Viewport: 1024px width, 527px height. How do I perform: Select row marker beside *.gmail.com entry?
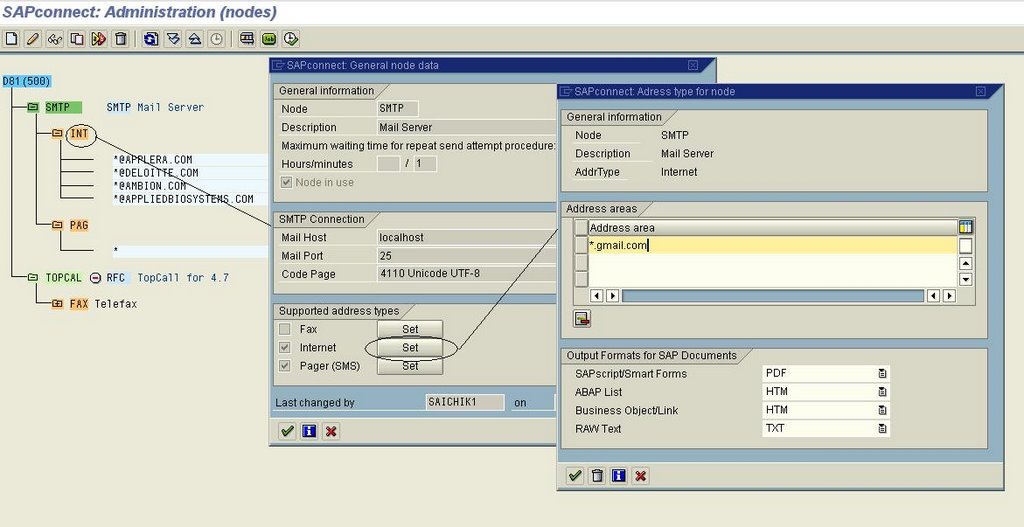581,246
